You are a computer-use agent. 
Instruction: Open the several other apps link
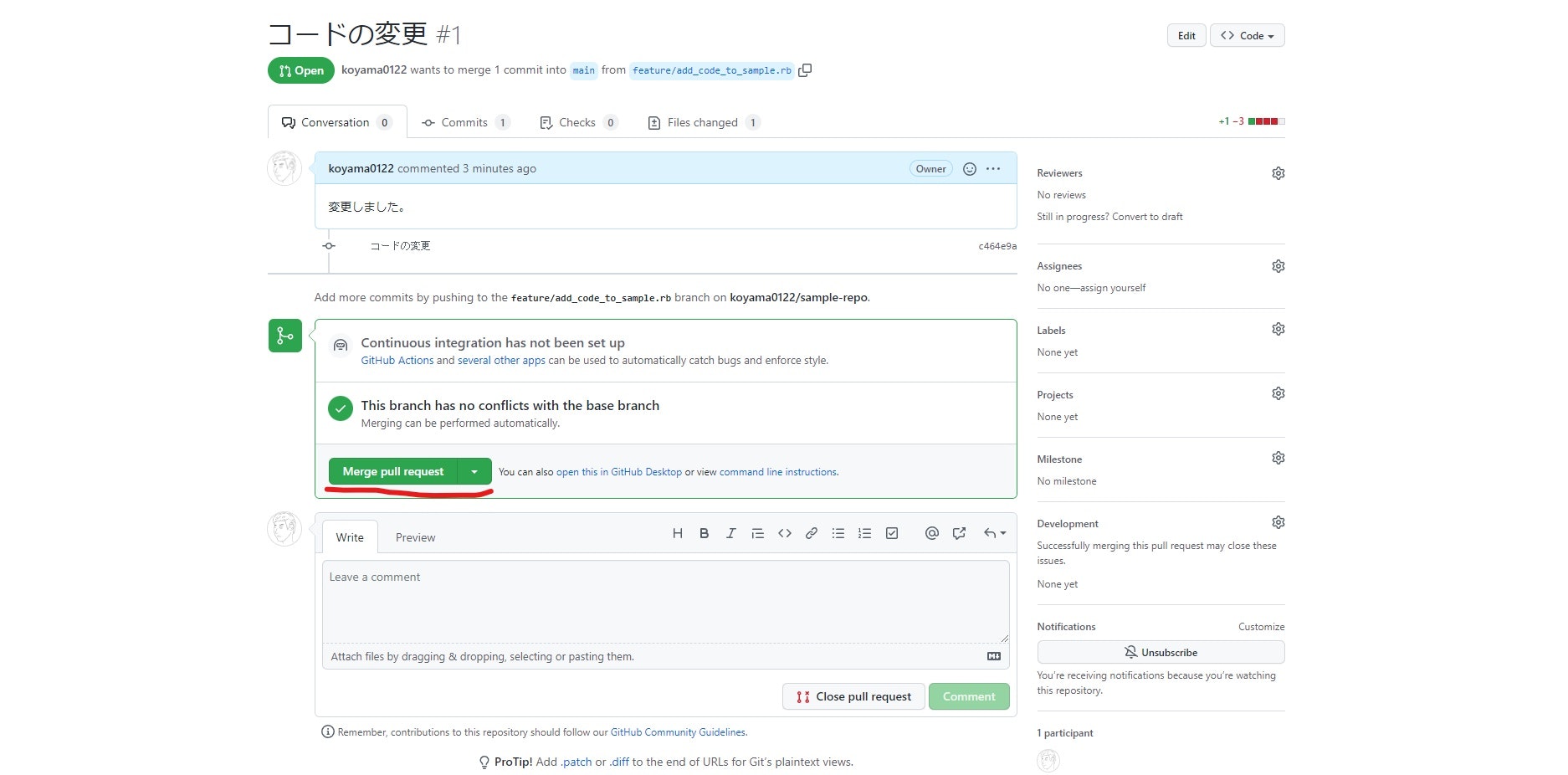[501, 361]
